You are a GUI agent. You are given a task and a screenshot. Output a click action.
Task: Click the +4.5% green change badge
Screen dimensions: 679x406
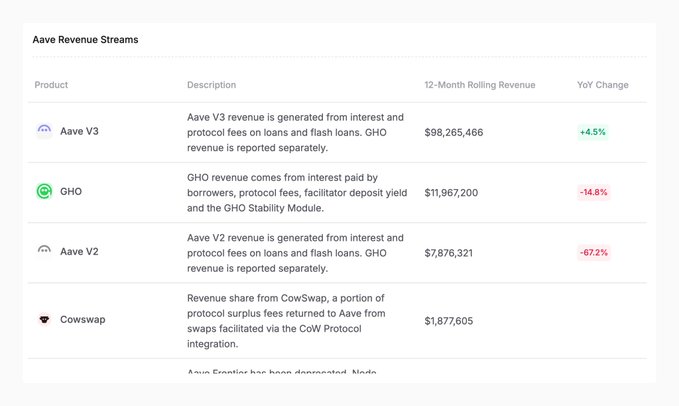tap(592, 132)
